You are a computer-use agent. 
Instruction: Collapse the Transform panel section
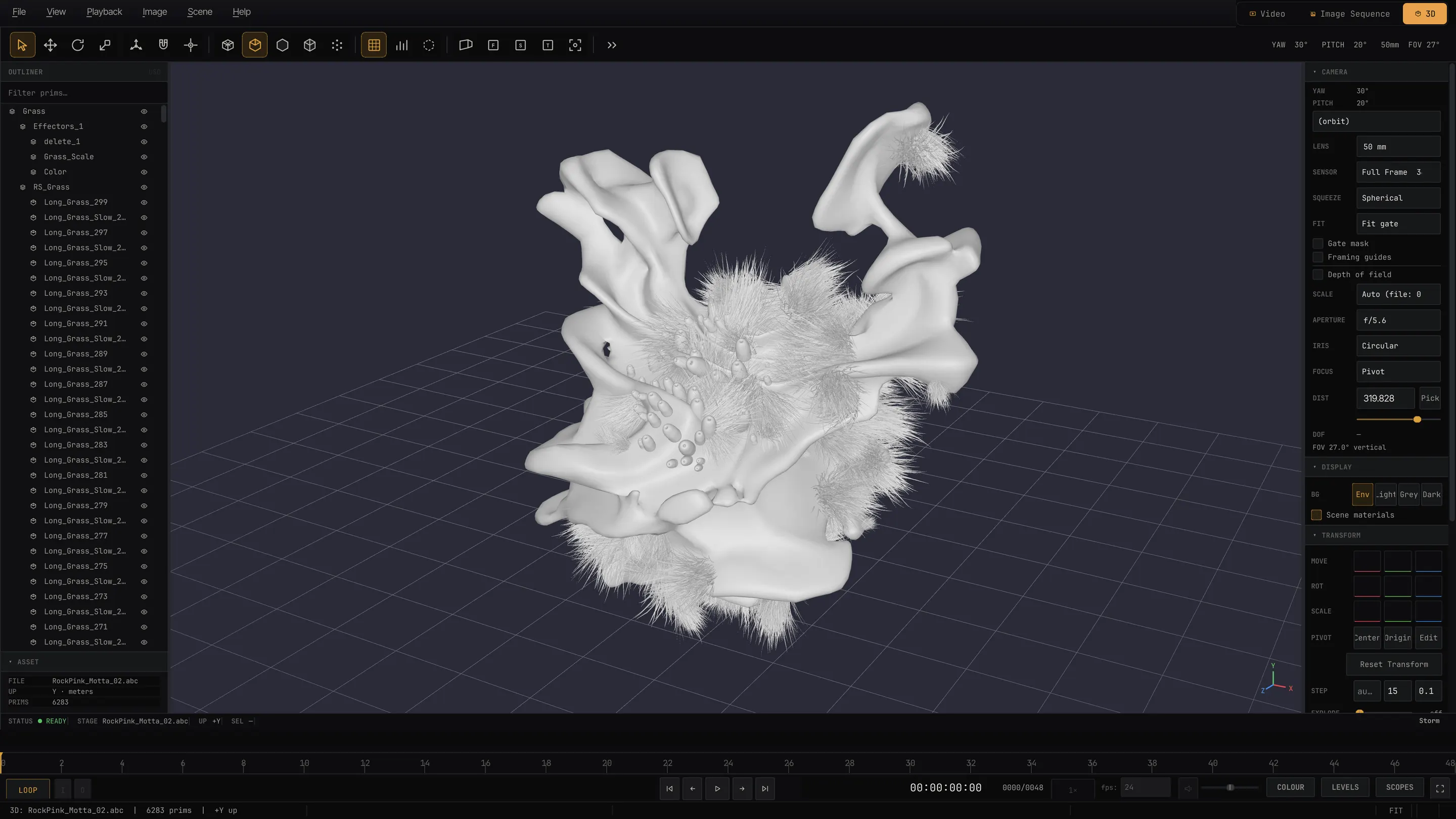point(1376,535)
